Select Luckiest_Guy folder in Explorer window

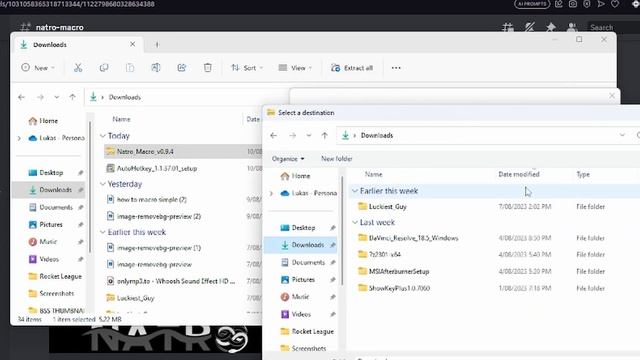tap(136, 298)
